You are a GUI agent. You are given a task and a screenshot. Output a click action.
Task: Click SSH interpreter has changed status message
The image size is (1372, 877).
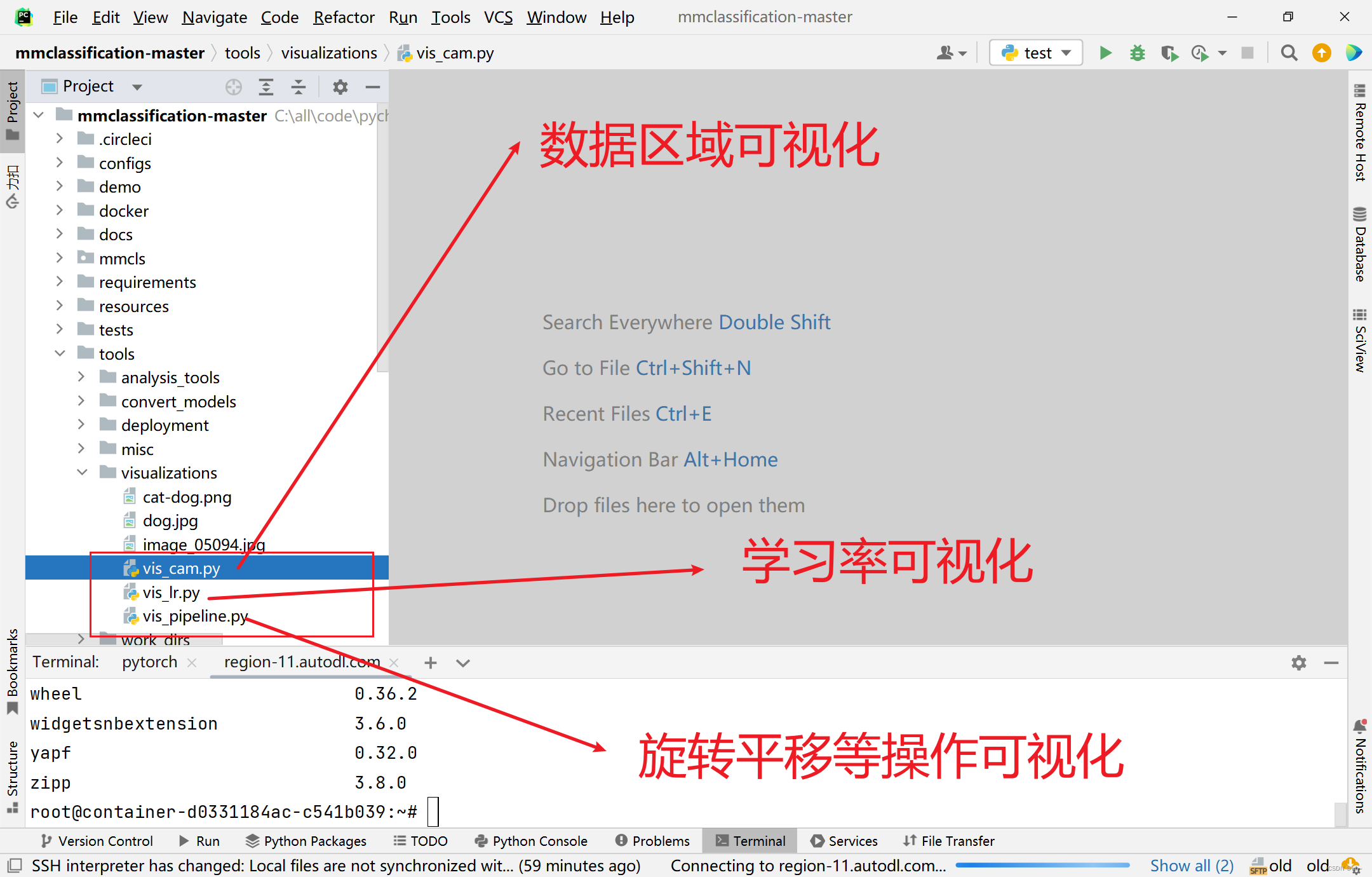click(x=336, y=866)
